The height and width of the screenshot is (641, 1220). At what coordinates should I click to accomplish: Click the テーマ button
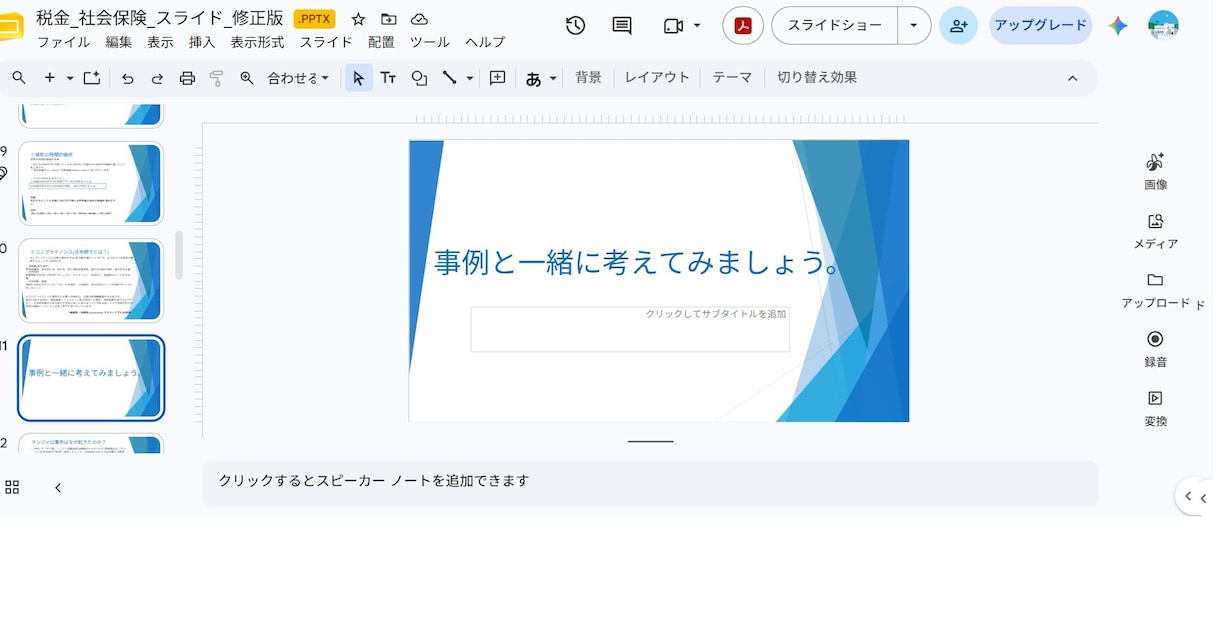pos(732,78)
